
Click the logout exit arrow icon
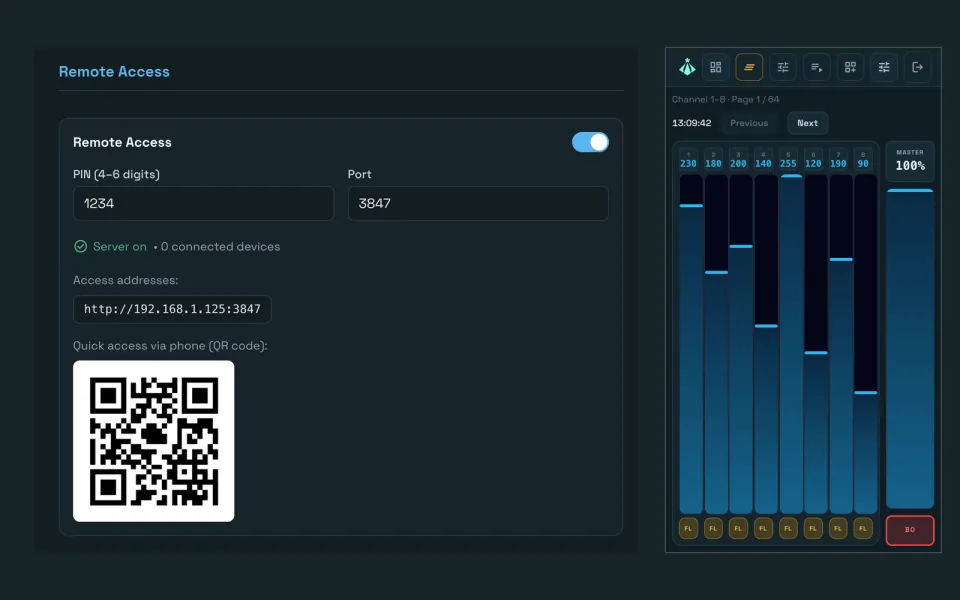point(917,67)
